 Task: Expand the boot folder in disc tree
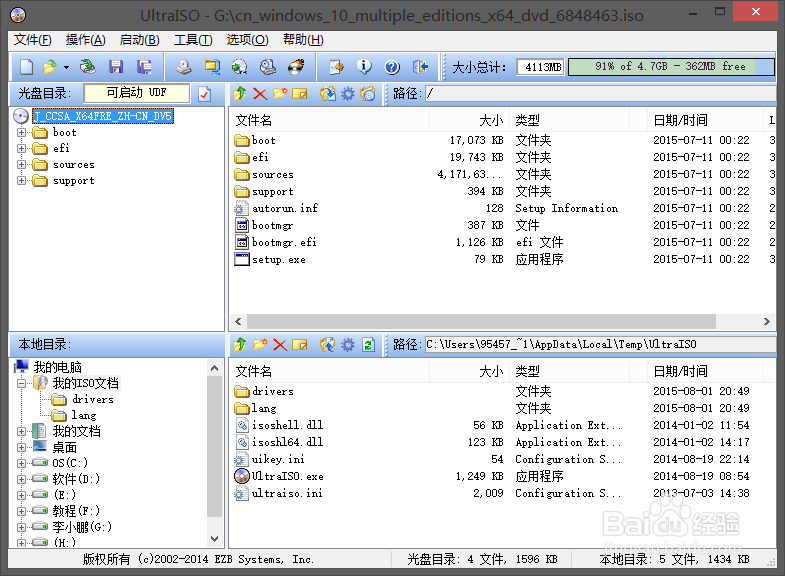21,133
